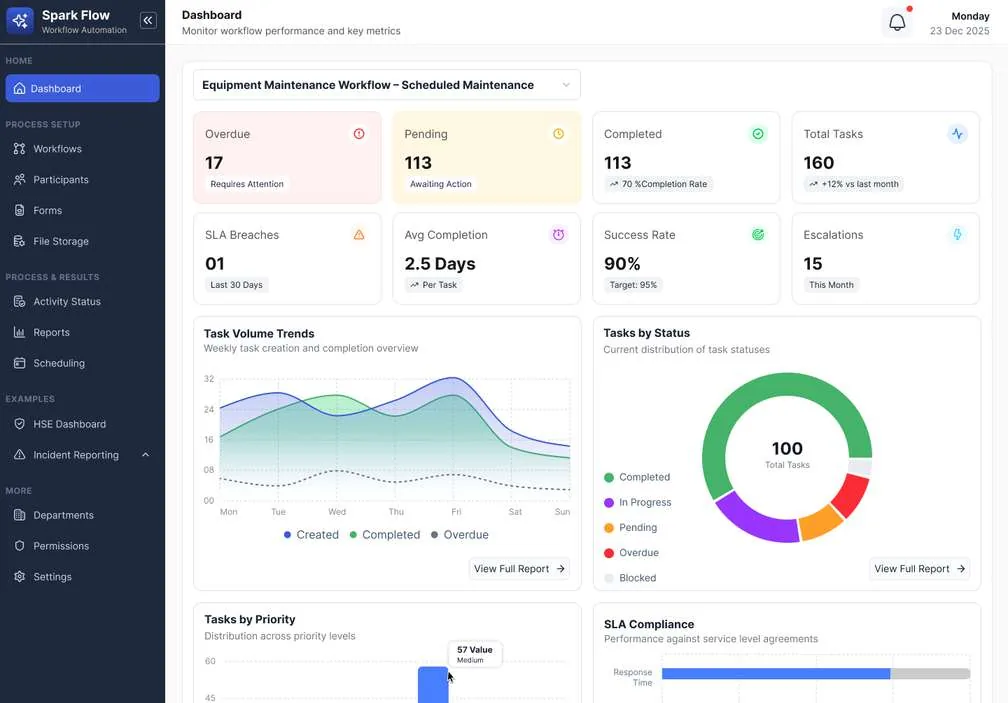
Task: Collapse the sidebar with double-chevron button
Action: click(x=148, y=21)
